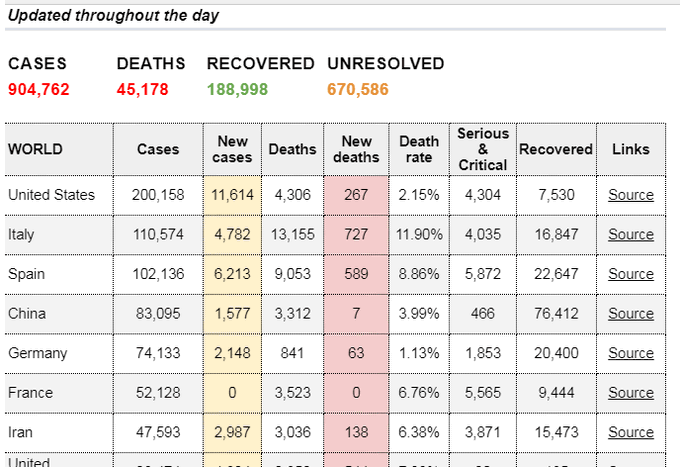Open the Germany Source link
Screen dimensions: 680x467
pyautogui.click(x=631, y=353)
